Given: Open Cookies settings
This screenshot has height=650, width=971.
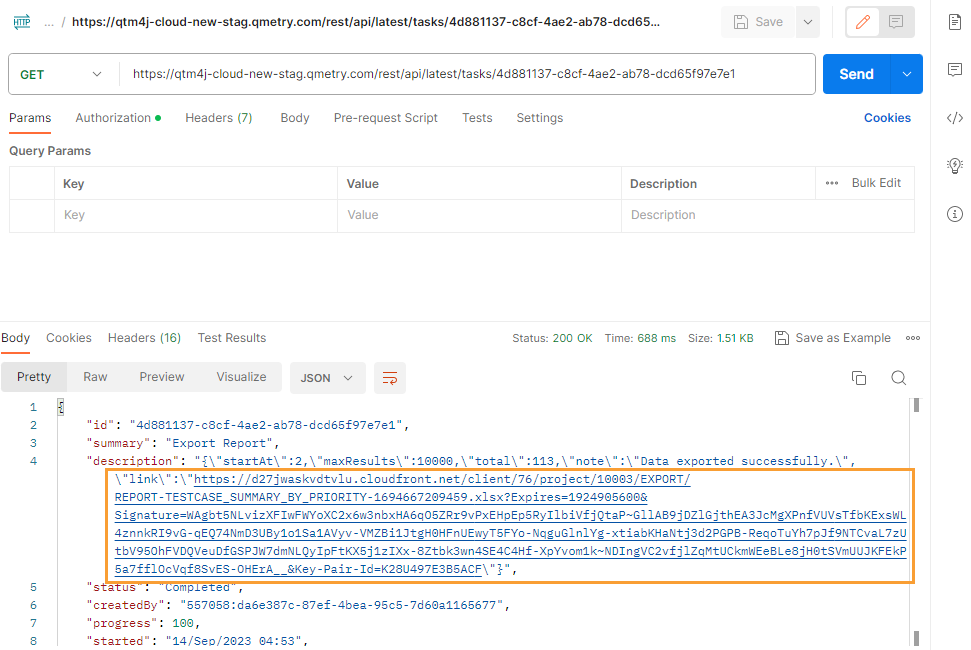Looking at the screenshot, I should click(887, 117).
